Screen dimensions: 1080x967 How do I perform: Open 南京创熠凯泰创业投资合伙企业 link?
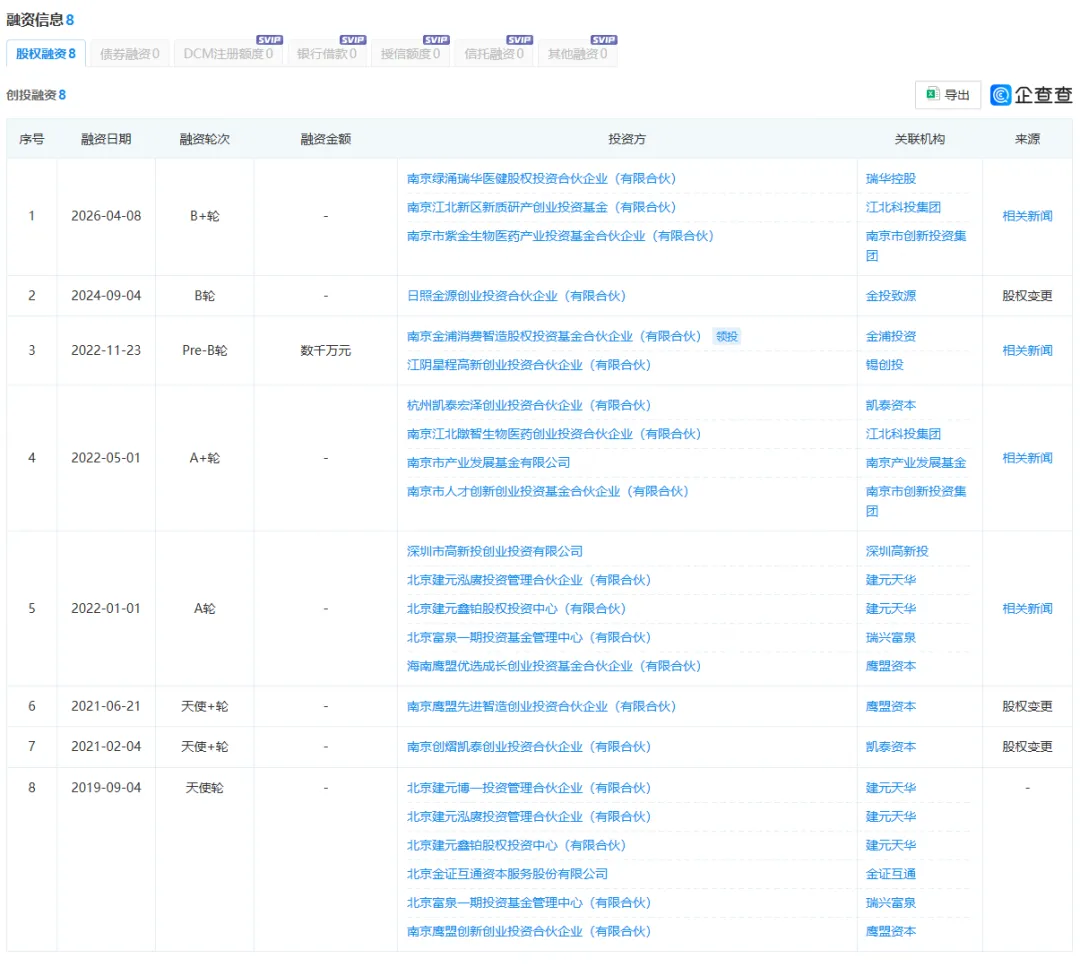529,747
